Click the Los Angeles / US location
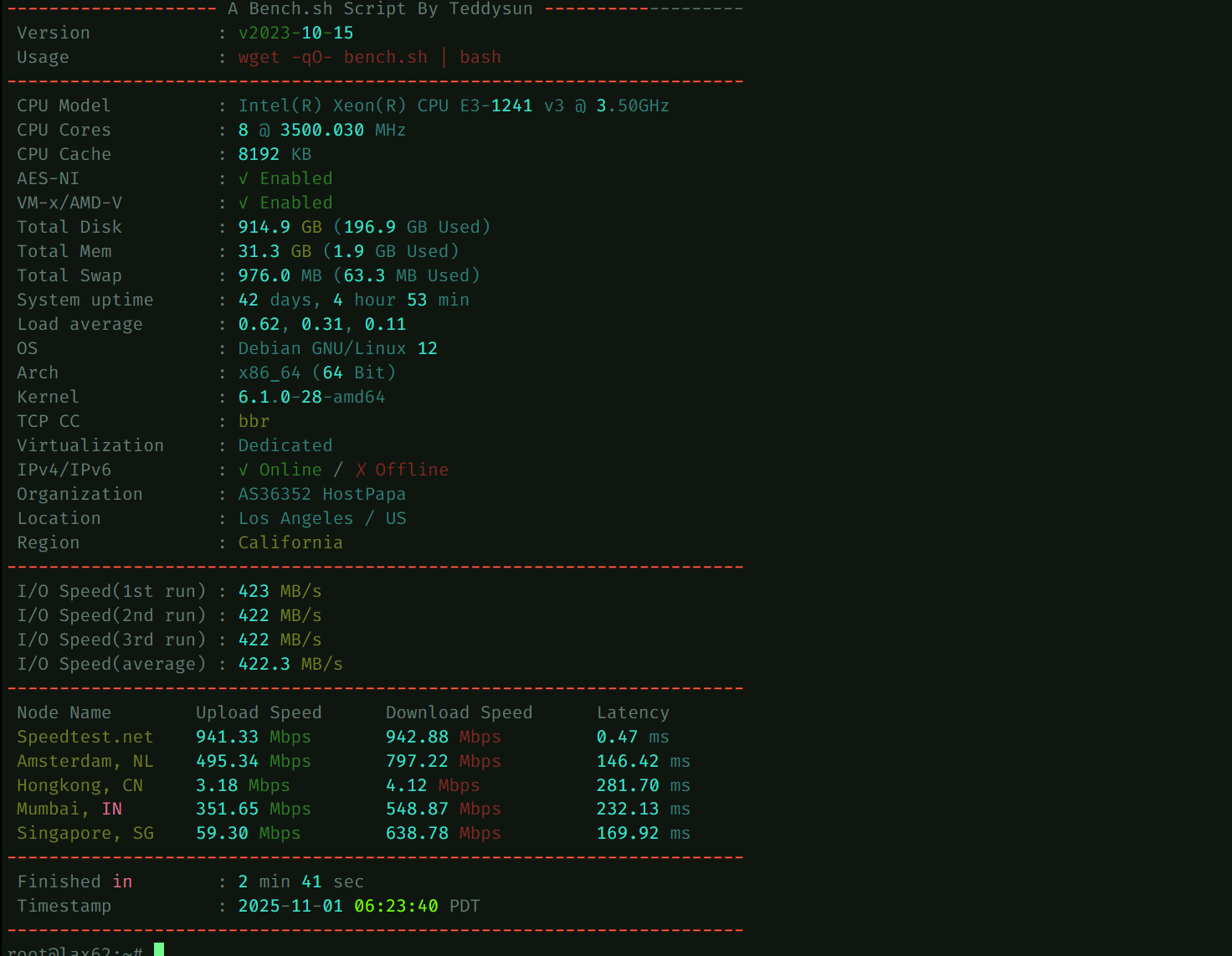Image resolution: width=1232 pixels, height=956 pixels. tap(321, 519)
